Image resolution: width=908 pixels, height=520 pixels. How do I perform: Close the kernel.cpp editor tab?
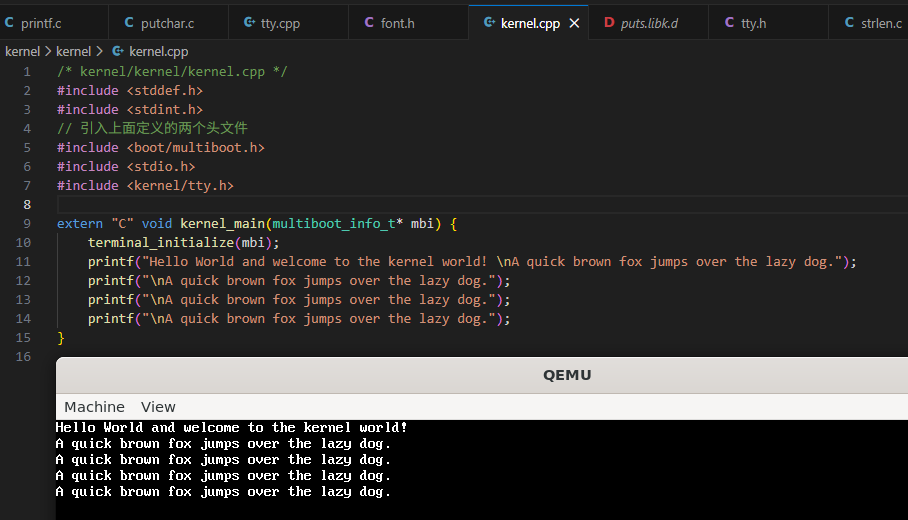tap(574, 23)
